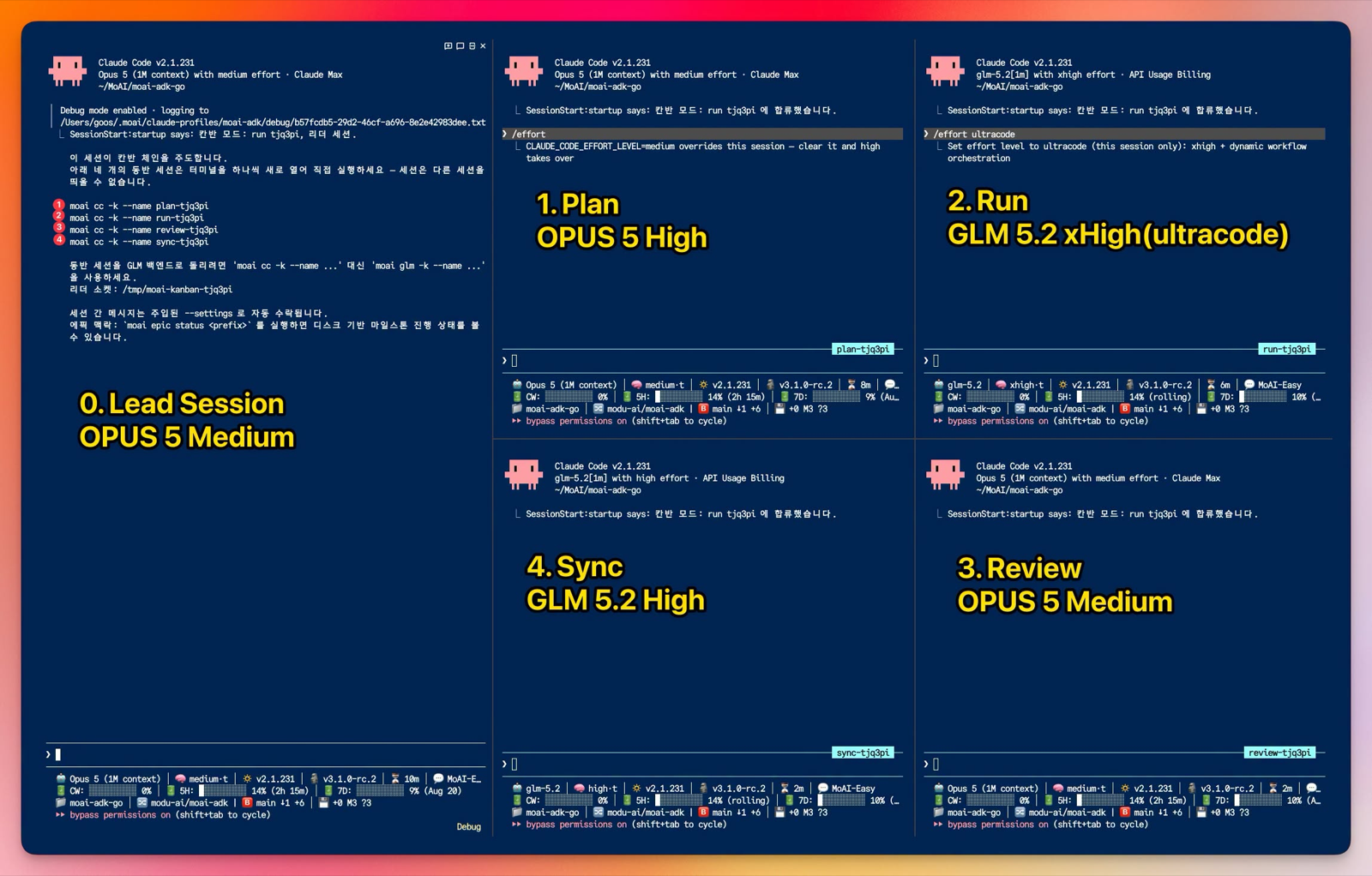Image resolution: width=1372 pixels, height=876 pixels.
Task: Click the brain icon beside xhigh·t in run pane
Action: pyautogui.click(x=1001, y=385)
